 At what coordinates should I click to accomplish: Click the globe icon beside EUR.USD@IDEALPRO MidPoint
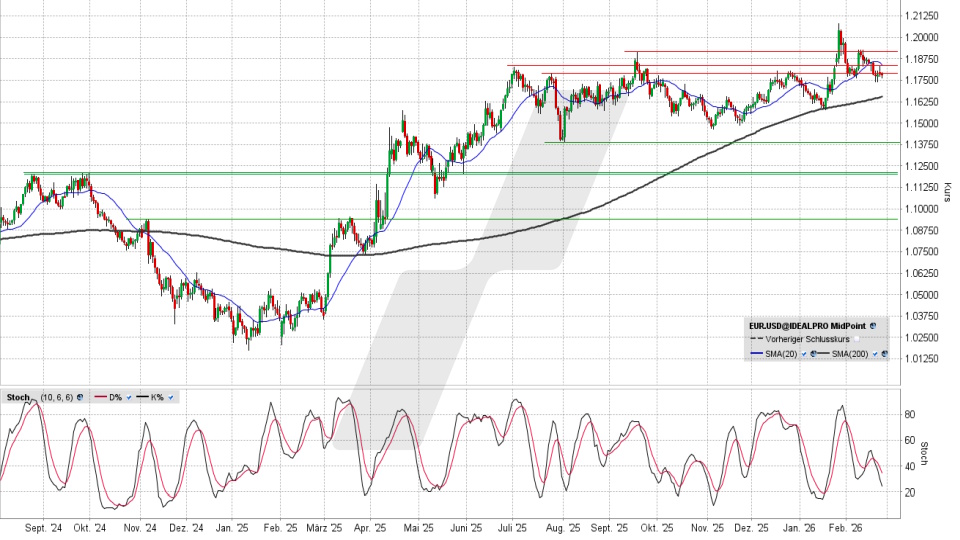[x=873, y=326]
